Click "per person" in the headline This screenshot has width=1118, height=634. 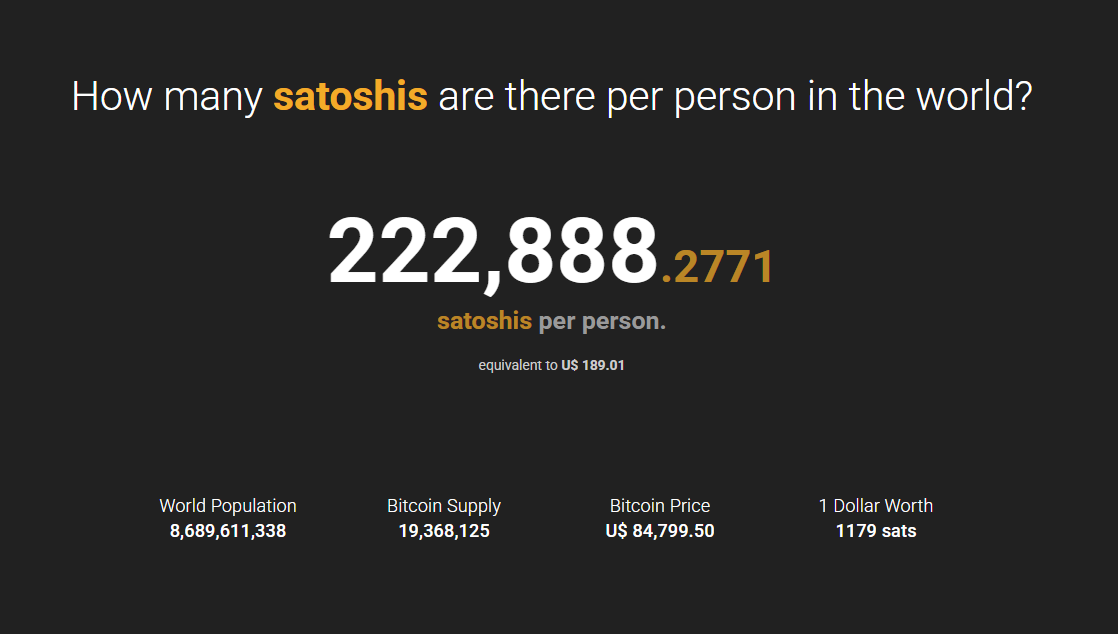(701, 98)
